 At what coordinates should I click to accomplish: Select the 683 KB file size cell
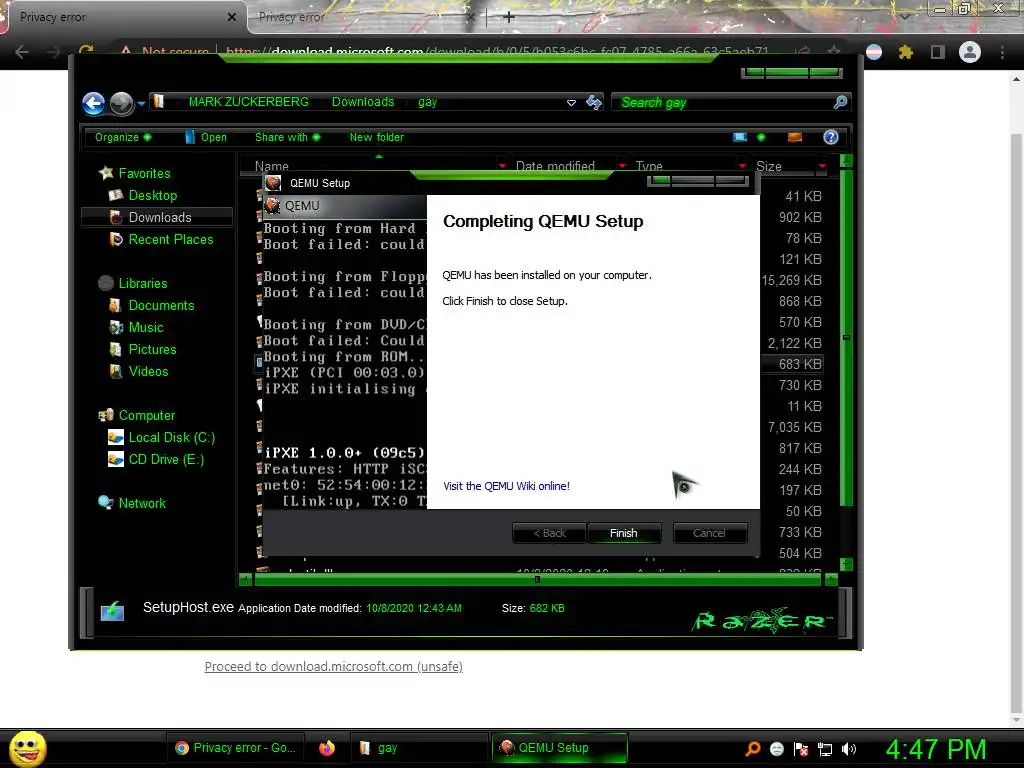(799, 364)
